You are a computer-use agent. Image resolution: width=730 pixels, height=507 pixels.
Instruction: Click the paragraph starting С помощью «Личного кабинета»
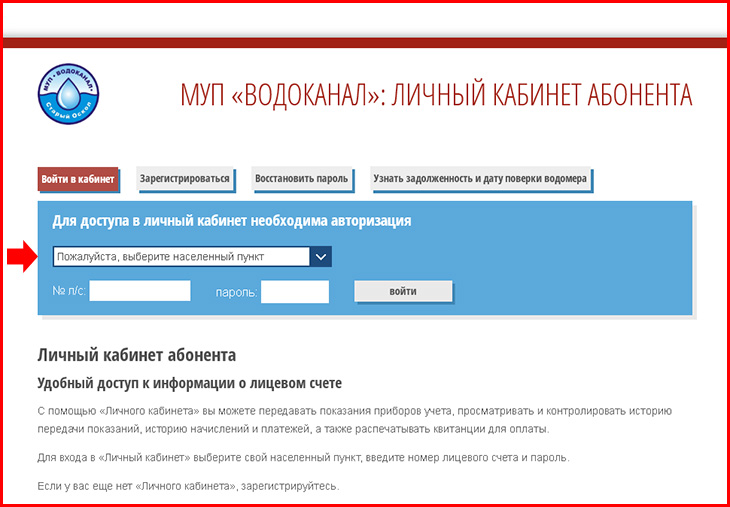355,420
